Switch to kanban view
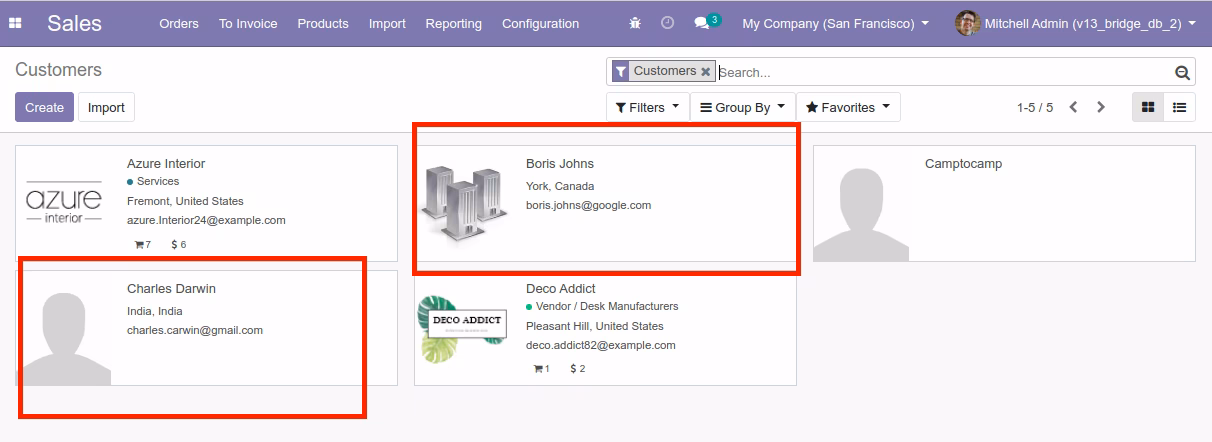Viewport: 1212px width, 442px height. [x=1148, y=107]
